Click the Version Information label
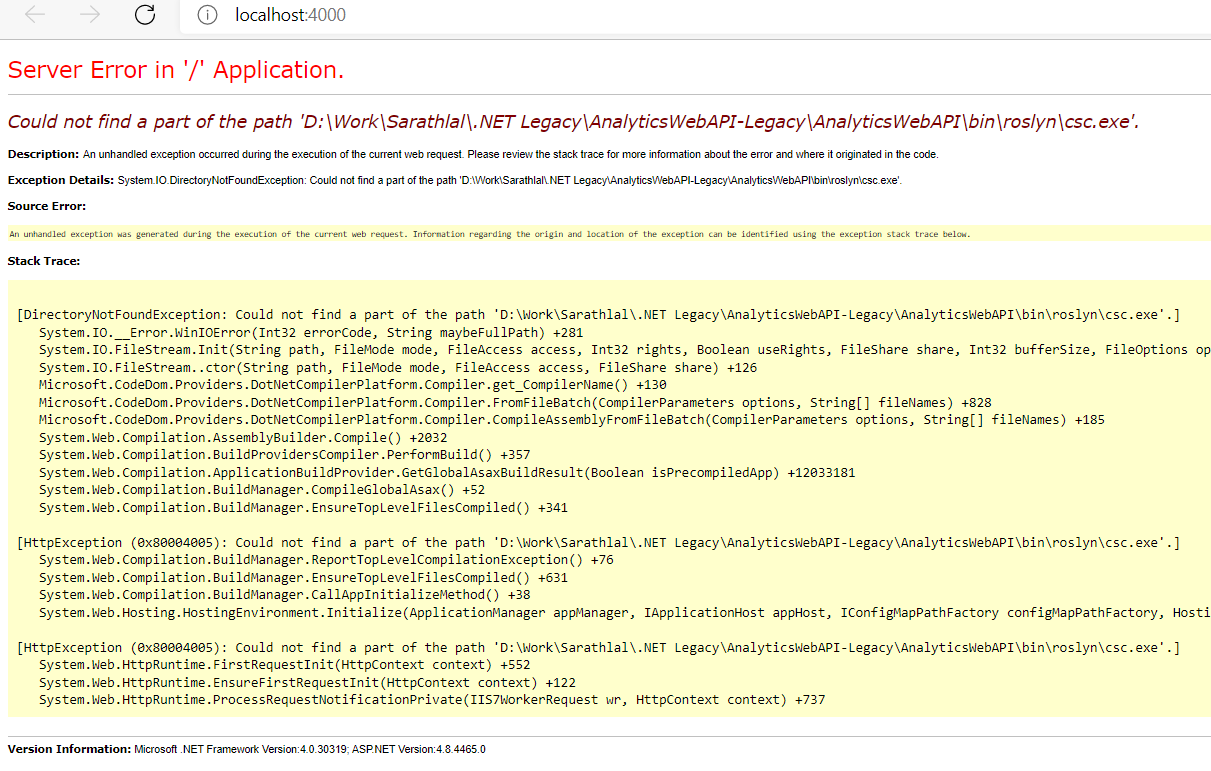 [x=69, y=749]
